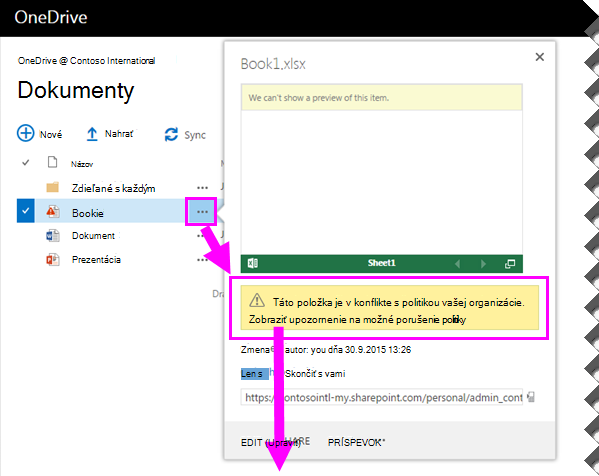
Task: Click the Nové label
Action: [51, 134]
